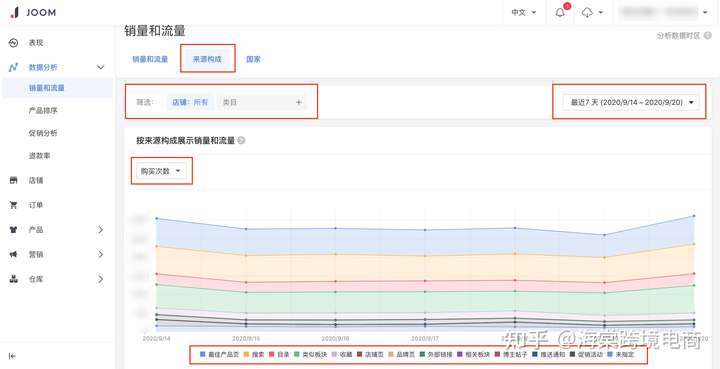The width and height of the screenshot is (720, 369).
Task: Click the 仓库 warehouse icon
Action: coord(13,279)
